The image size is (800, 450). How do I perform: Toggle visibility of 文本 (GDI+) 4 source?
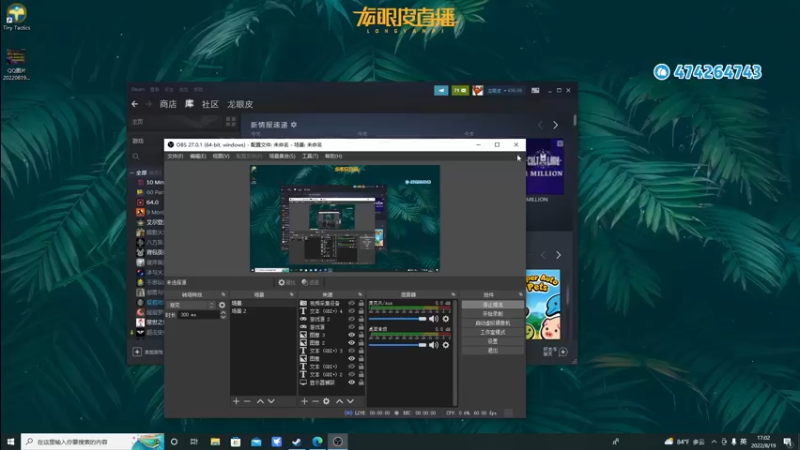[352, 311]
